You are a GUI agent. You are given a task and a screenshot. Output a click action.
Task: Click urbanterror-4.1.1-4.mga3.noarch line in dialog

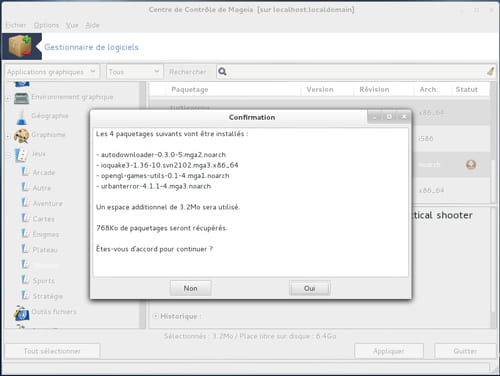pos(154,186)
